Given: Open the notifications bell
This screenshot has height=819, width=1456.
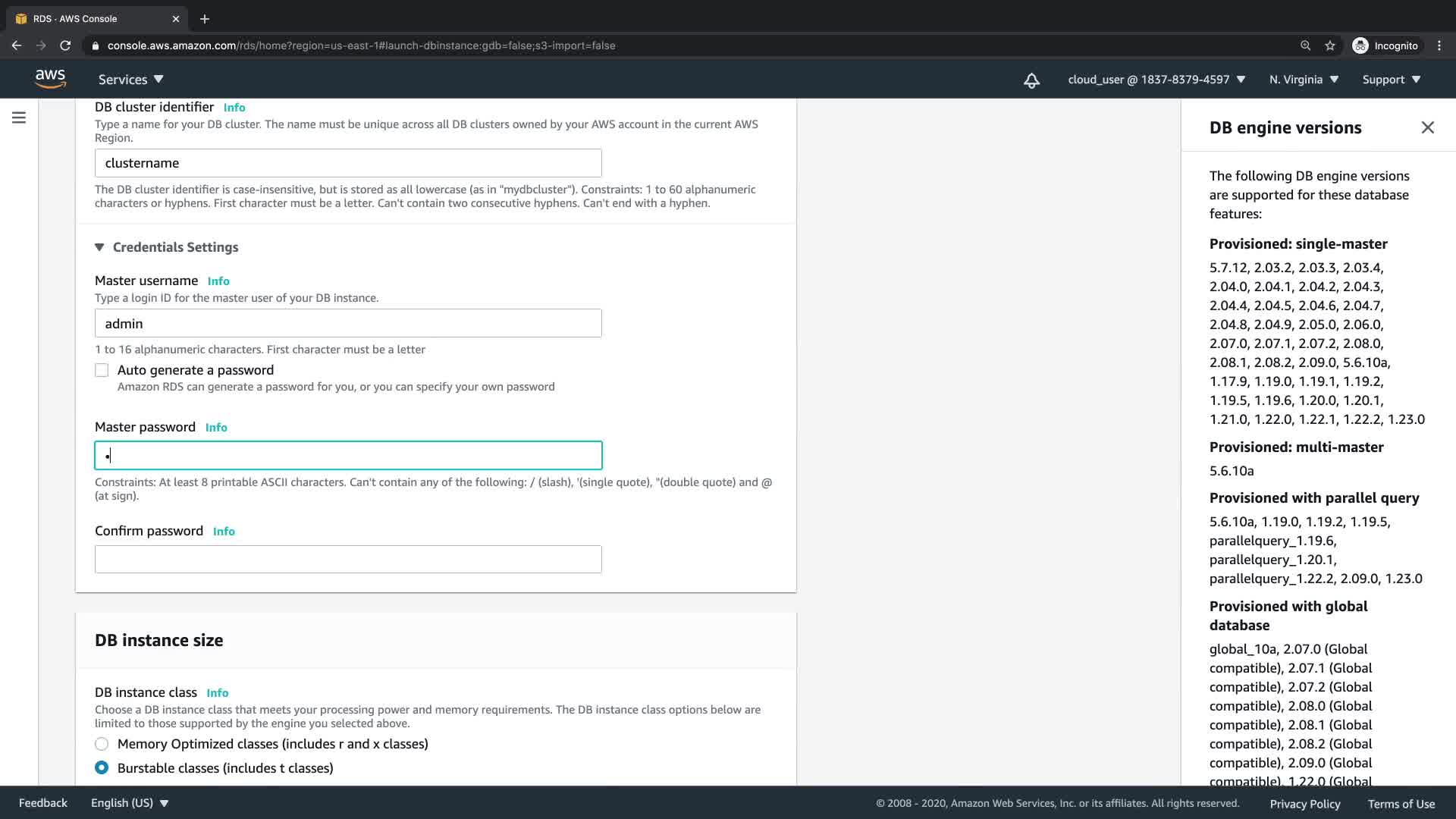Looking at the screenshot, I should [1031, 80].
